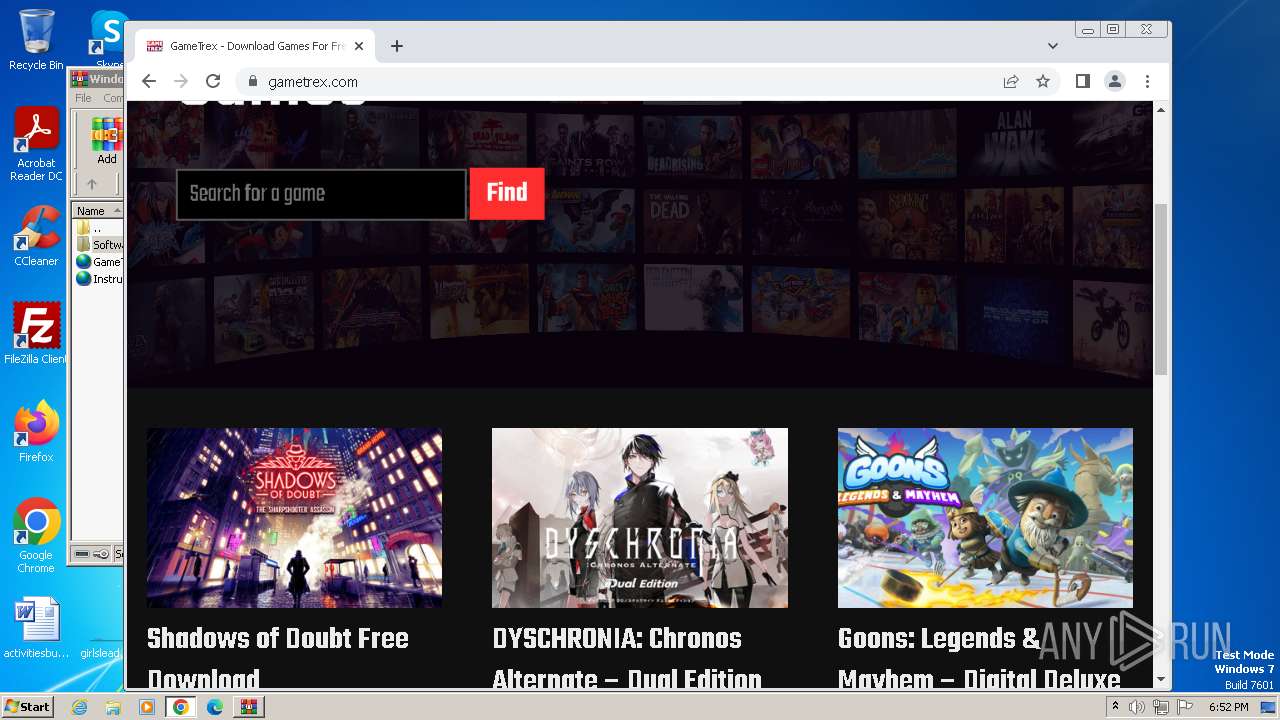The height and width of the screenshot is (720, 1280).
Task: Launch Google Chrome desktop icon
Action: (36, 536)
